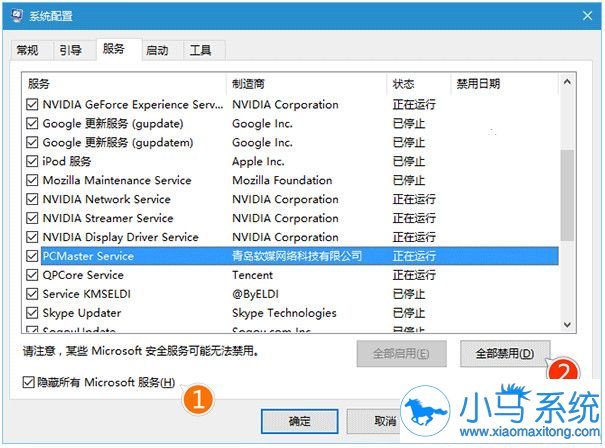Uncheck the Skype Updater checkbox
605x448 pixels.
point(32,313)
